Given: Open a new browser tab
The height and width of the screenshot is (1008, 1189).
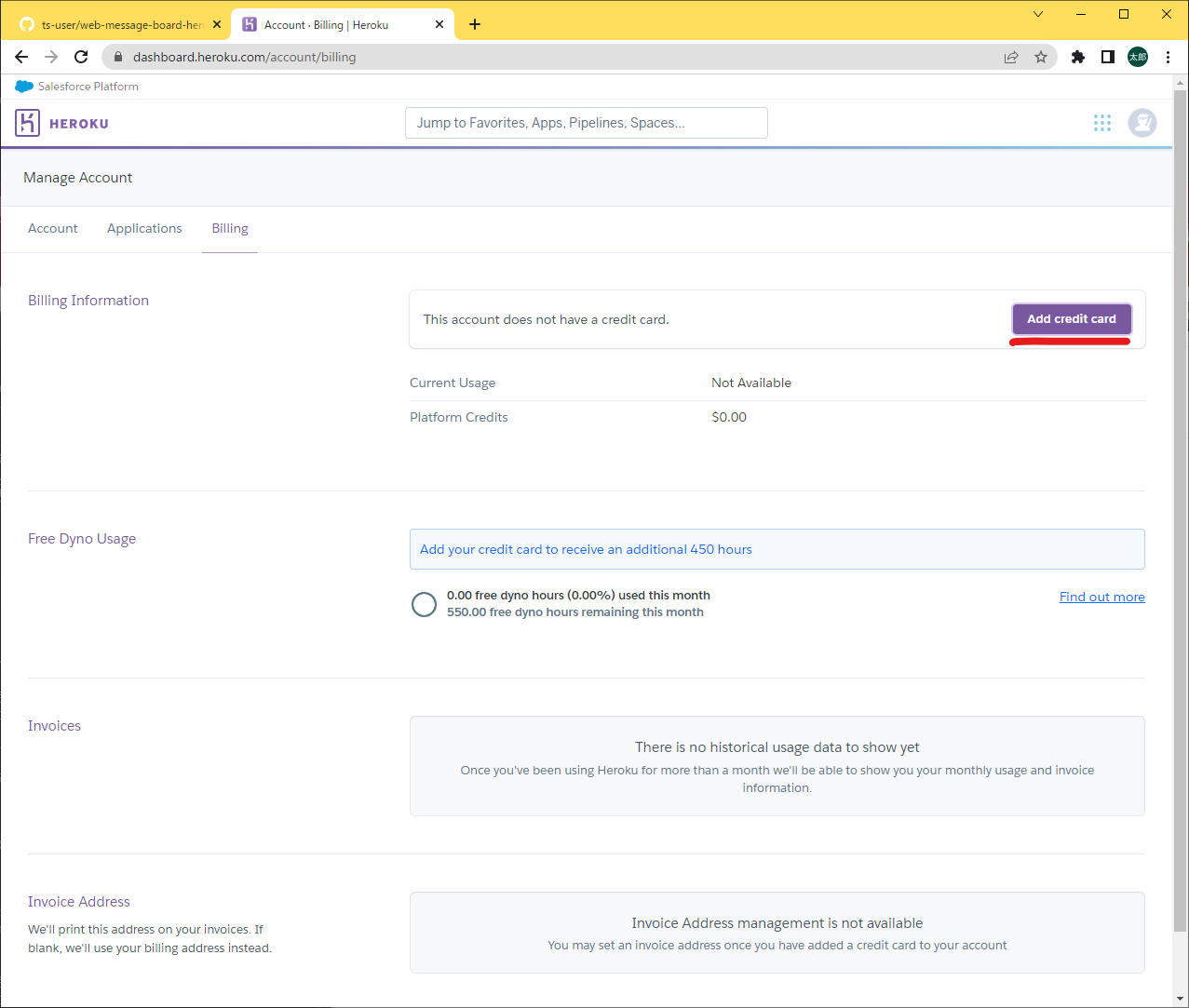Looking at the screenshot, I should [x=475, y=24].
